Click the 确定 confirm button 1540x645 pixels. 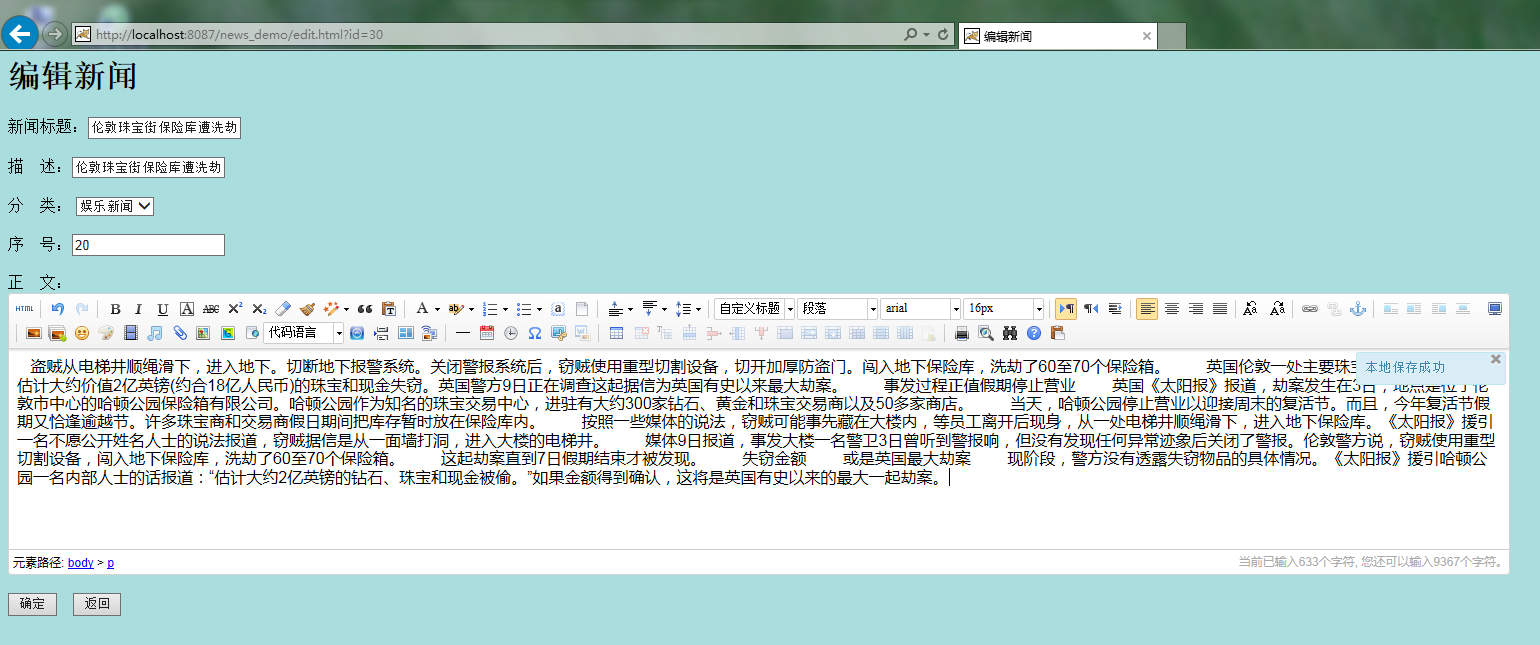[32, 604]
